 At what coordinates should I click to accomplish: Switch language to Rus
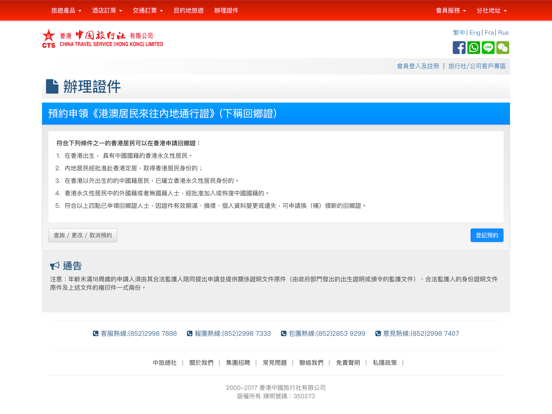coord(503,32)
